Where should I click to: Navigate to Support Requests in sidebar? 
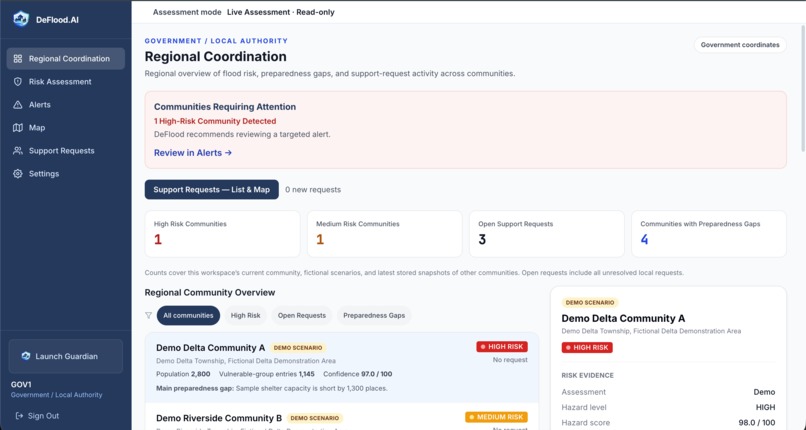coord(66,151)
